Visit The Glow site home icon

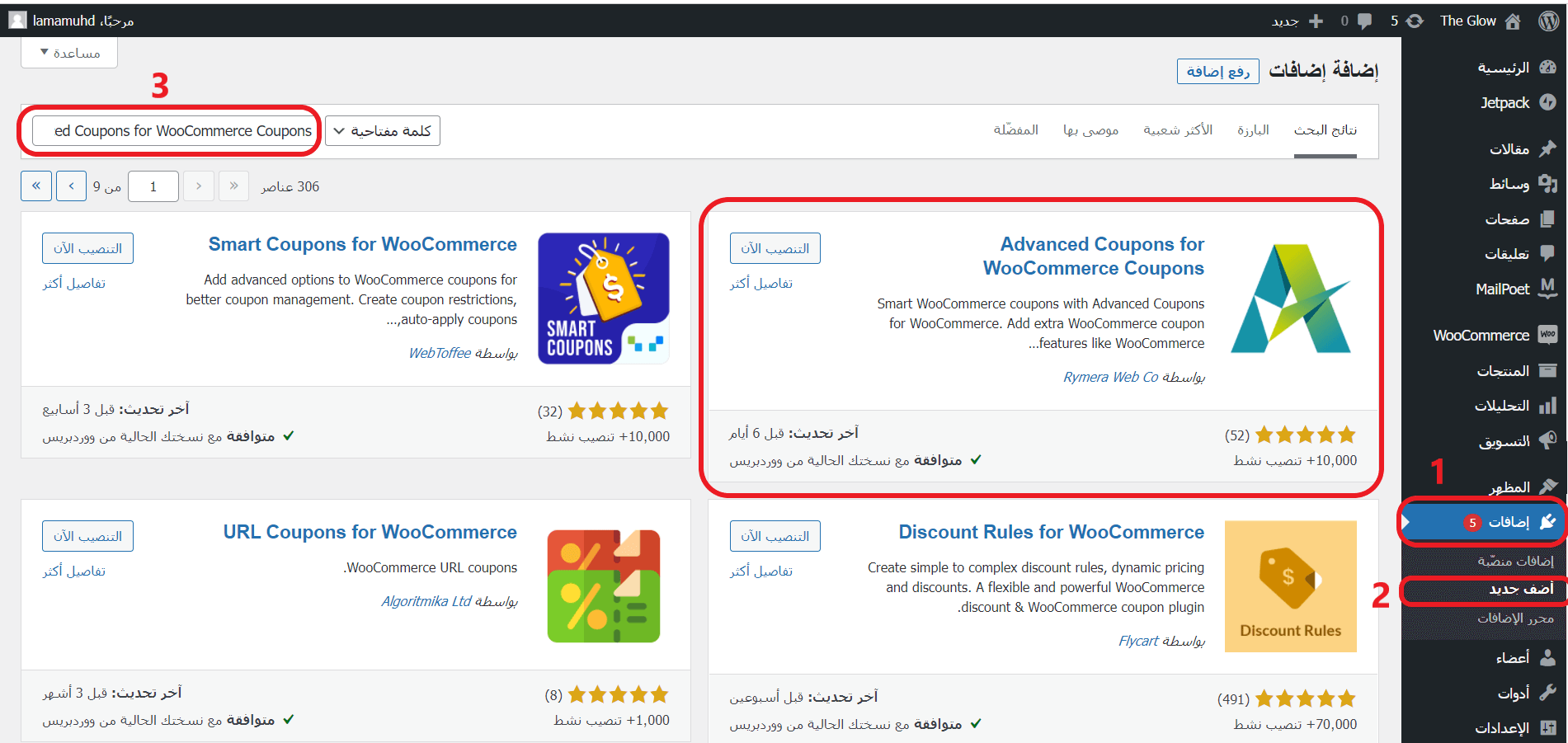point(1513,21)
